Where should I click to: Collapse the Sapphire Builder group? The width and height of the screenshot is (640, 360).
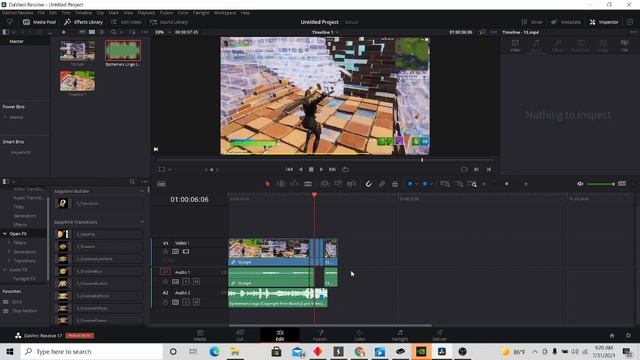click(x=142, y=191)
